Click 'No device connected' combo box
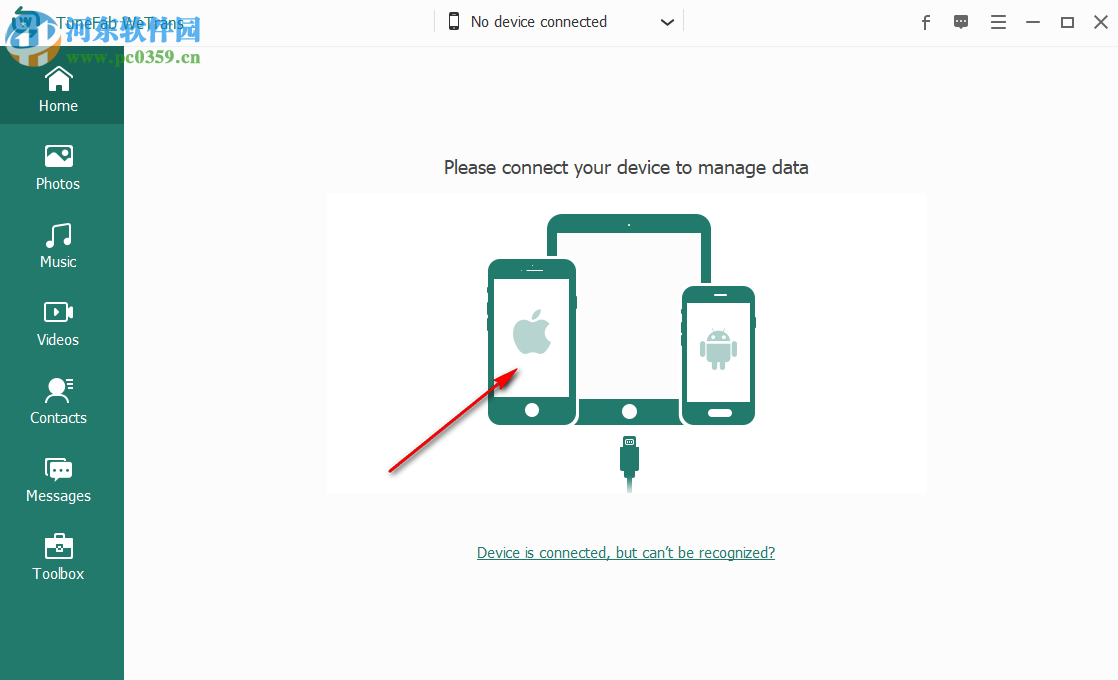 pyautogui.click(x=559, y=22)
